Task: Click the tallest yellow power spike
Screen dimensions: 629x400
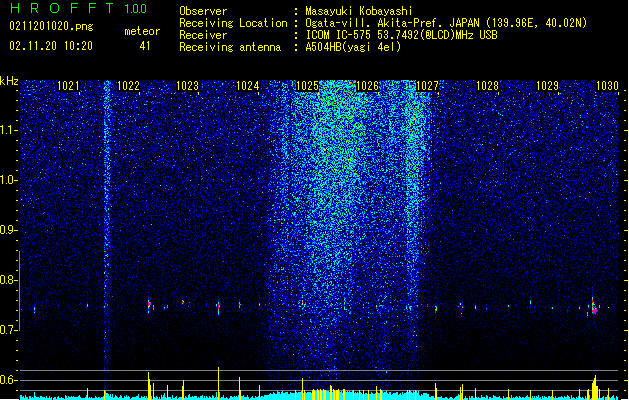Action: [219, 383]
